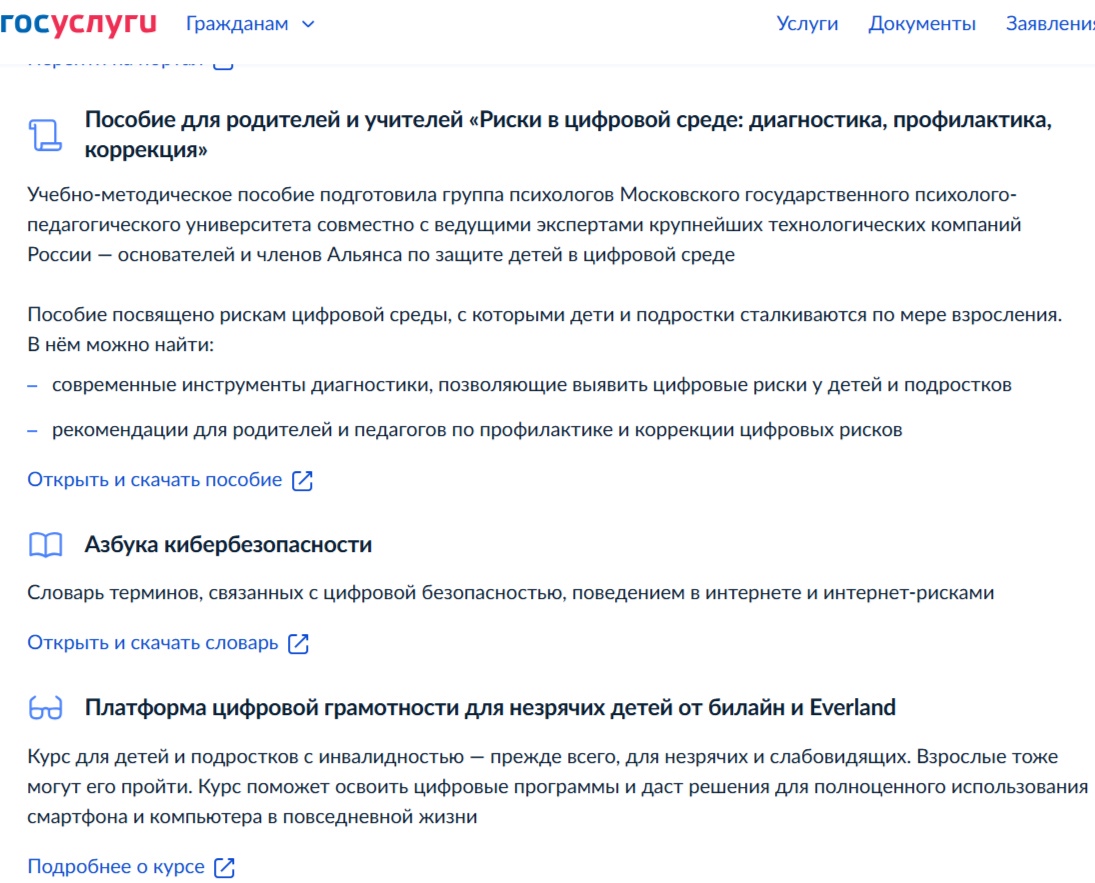Open the Подробнее о курсе link
Image resolution: width=1095 pixels, height=883 pixels.
[x=116, y=867]
